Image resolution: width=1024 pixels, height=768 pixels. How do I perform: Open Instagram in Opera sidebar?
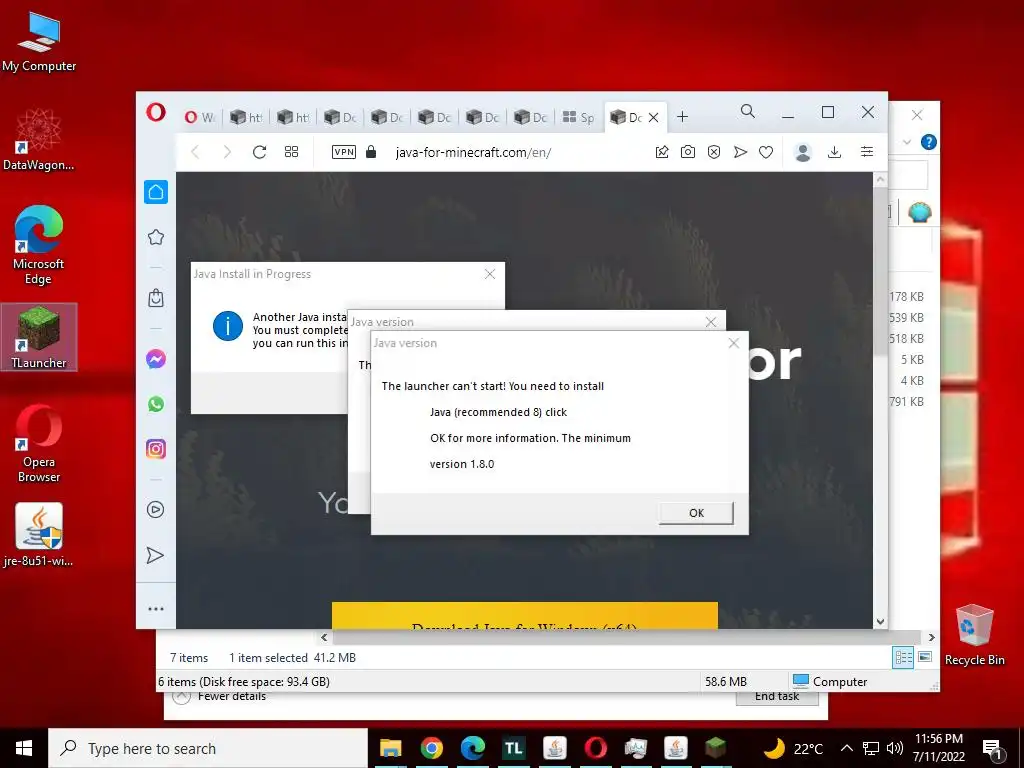pos(156,449)
